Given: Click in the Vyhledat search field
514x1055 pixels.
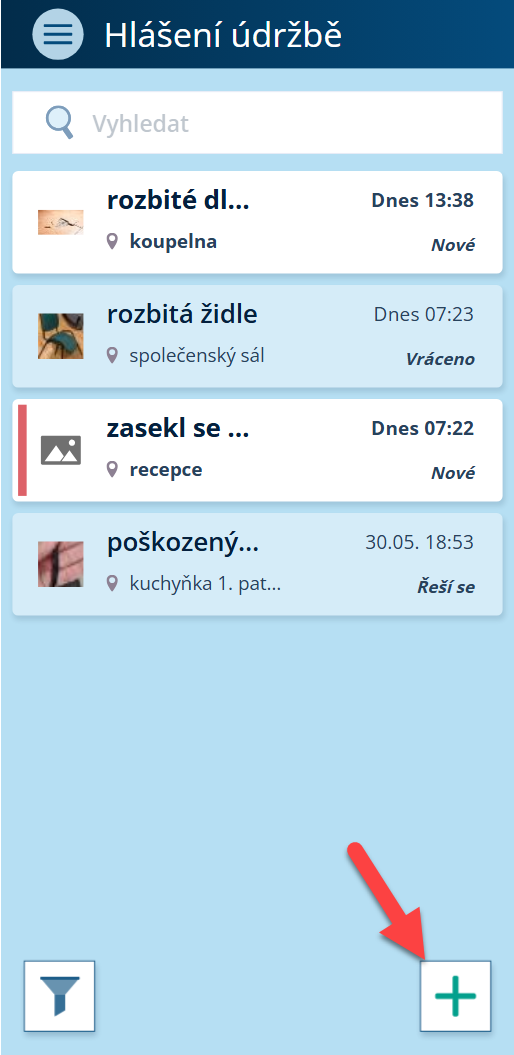Looking at the screenshot, I should (x=257, y=122).
